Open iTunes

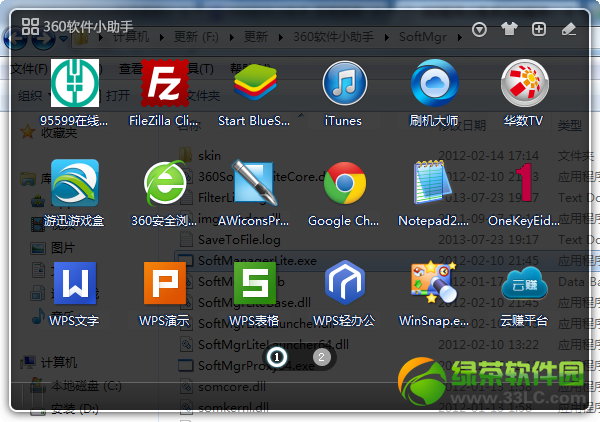click(345, 83)
